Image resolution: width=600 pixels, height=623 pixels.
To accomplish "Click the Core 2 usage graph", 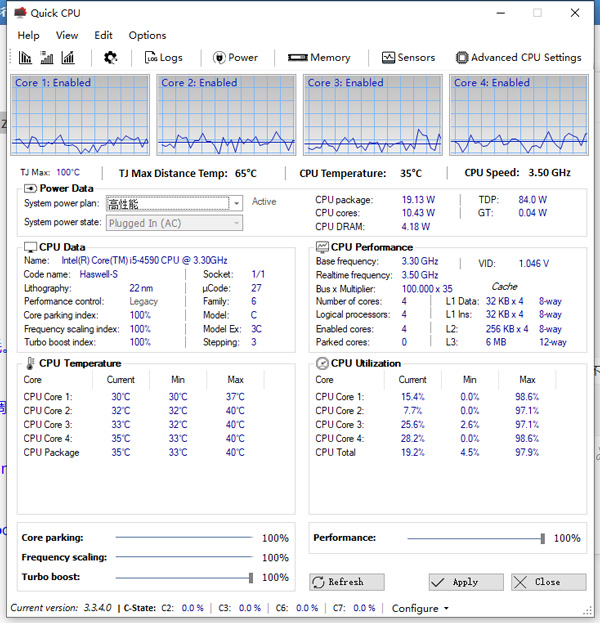I will [226, 115].
